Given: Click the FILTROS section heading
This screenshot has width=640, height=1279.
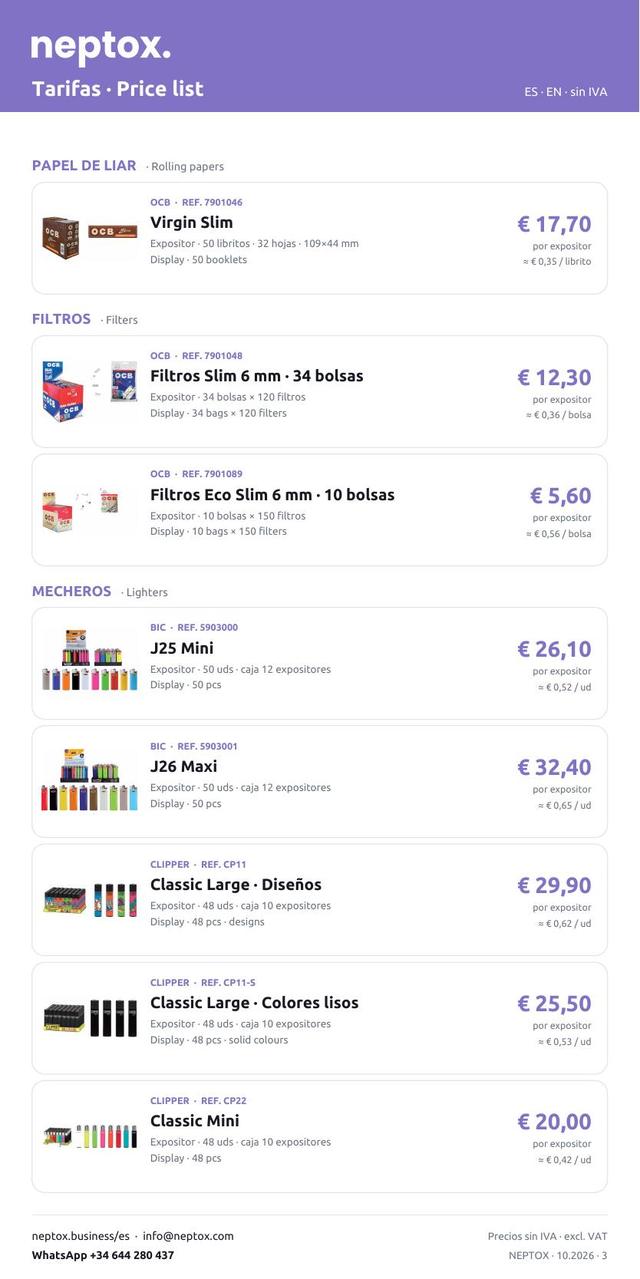Looking at the screenshot, I should [x=61, y=319].
